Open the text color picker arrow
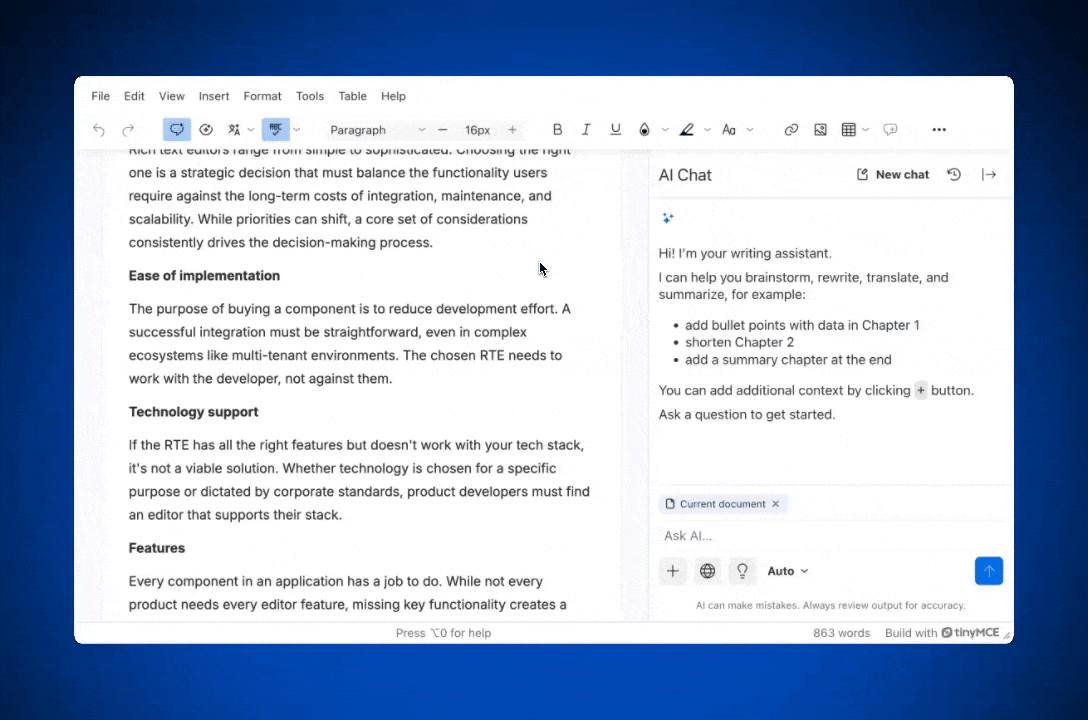The height and width of the screenshot is (720, 1088). click(665, 130)
